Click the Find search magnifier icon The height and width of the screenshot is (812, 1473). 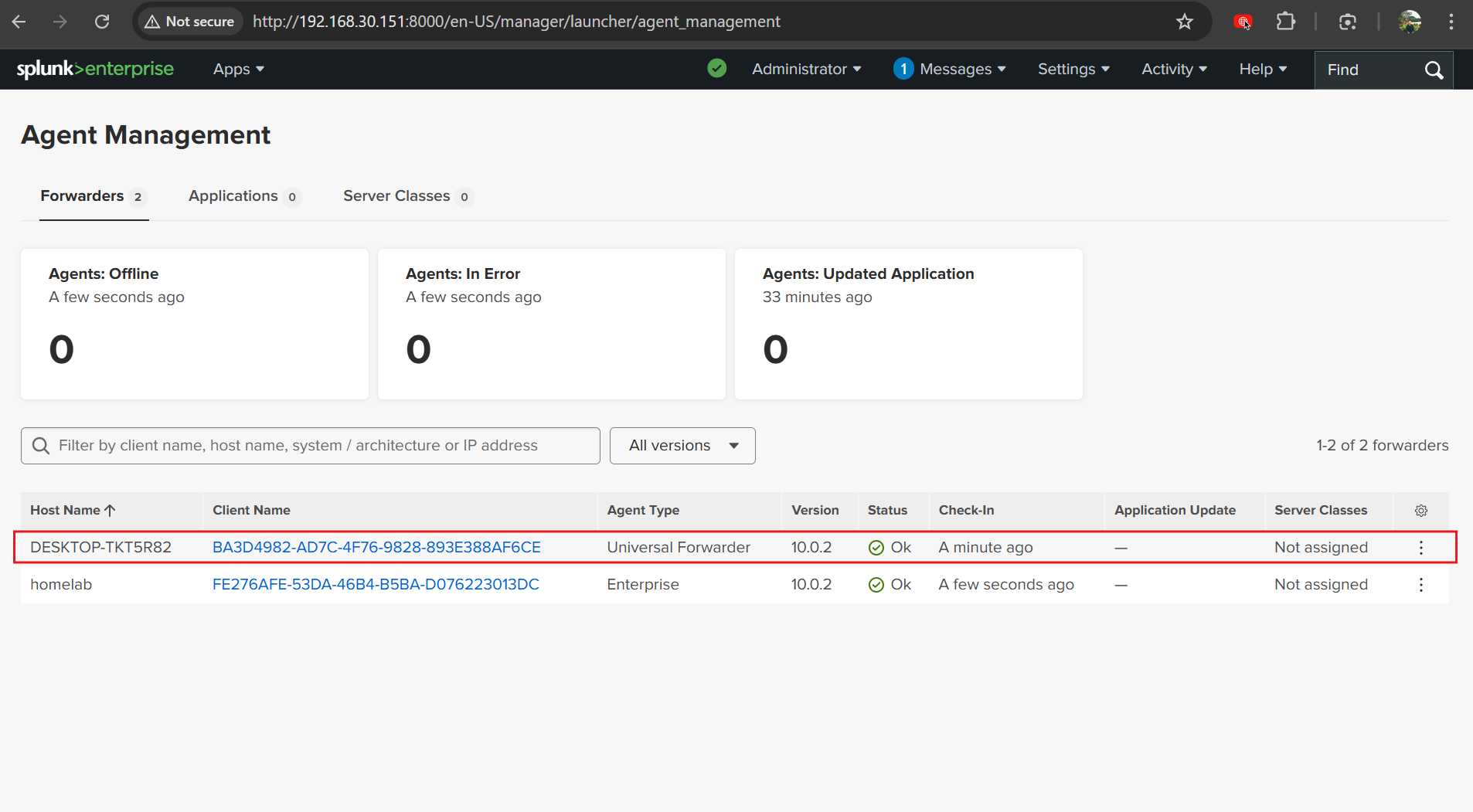coord(1434,70)
